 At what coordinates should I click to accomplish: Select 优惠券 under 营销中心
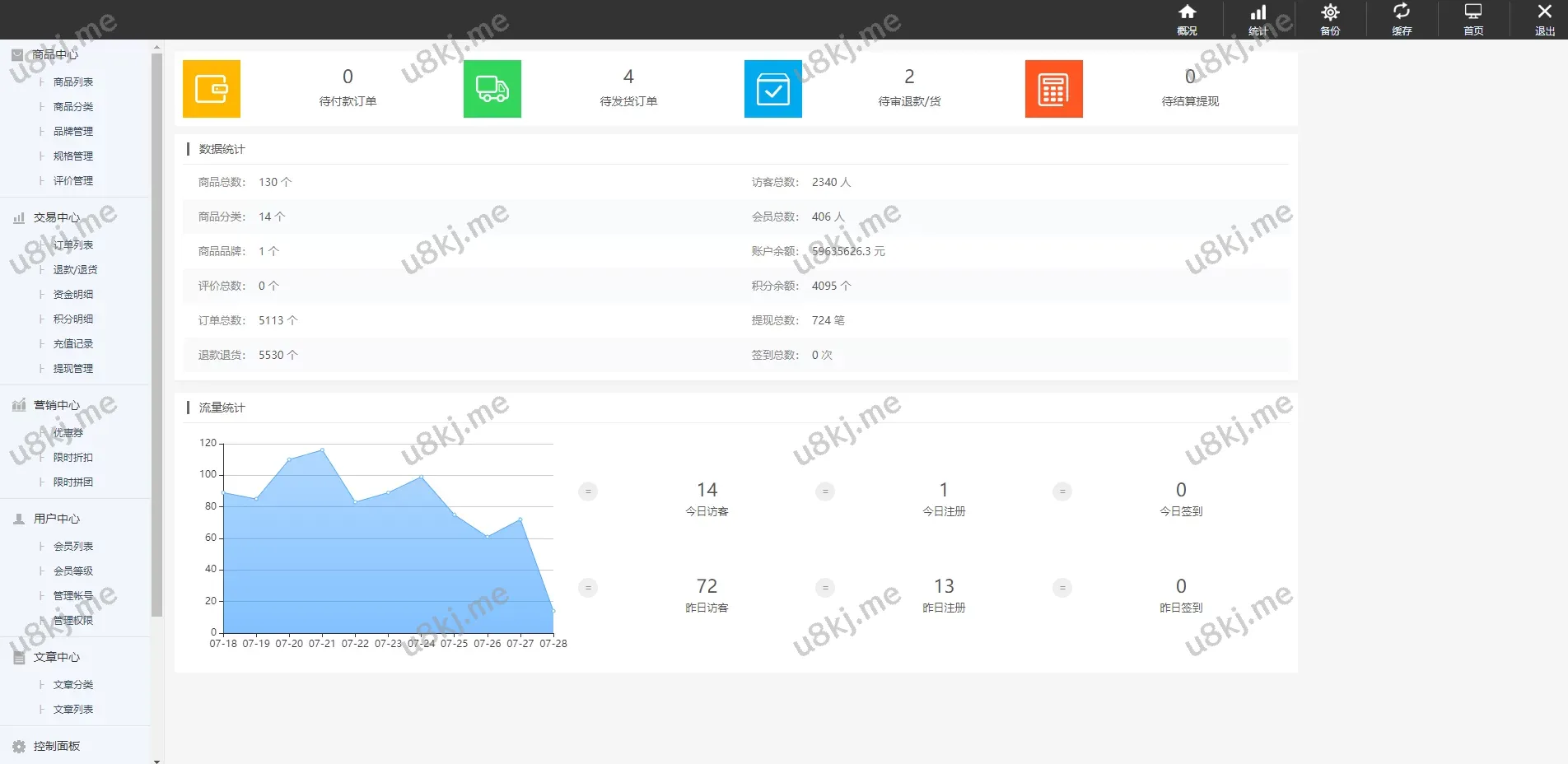tap(68, 432)
